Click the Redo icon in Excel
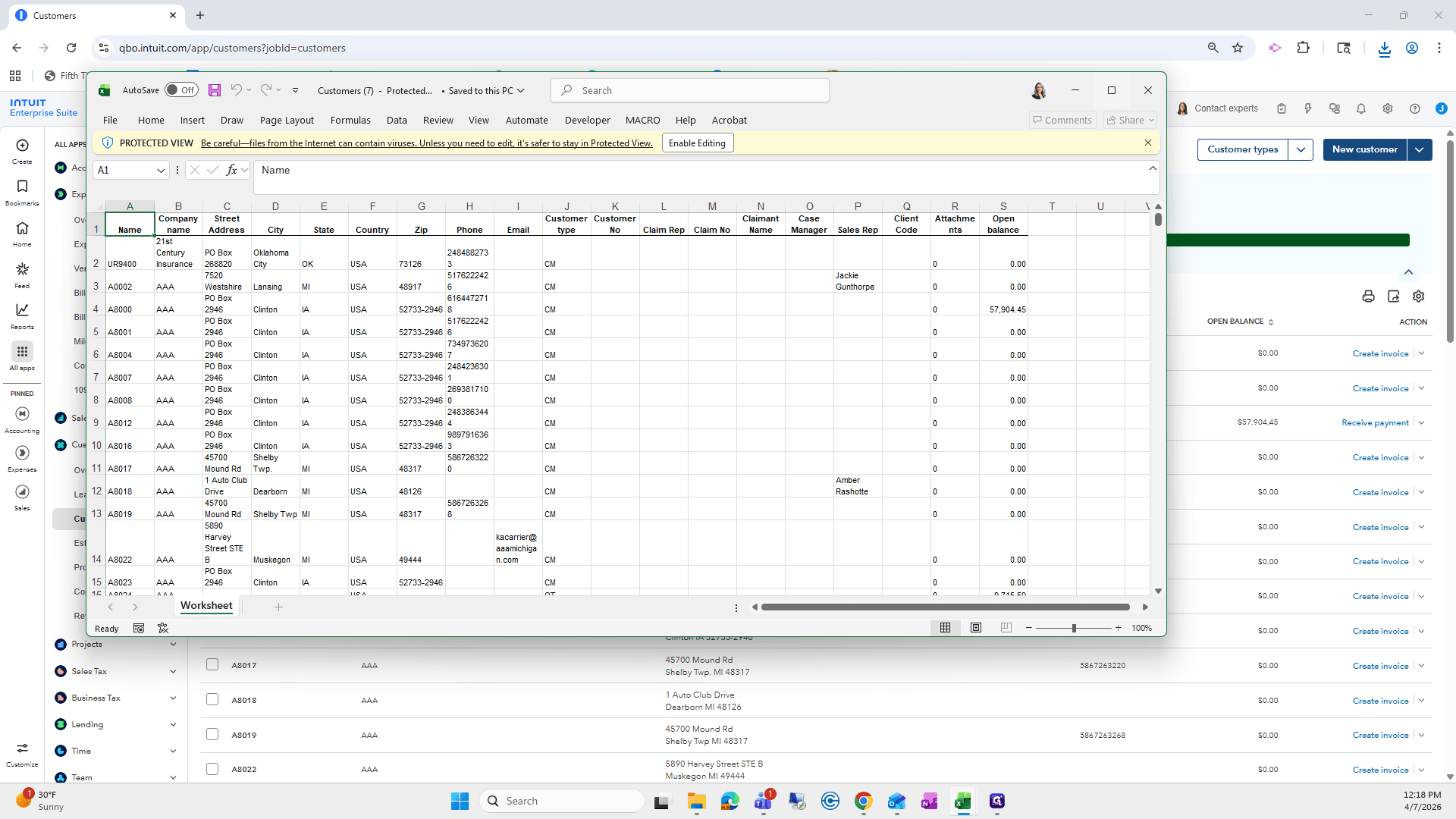The image size is (1456, 819). coord(266,90)
